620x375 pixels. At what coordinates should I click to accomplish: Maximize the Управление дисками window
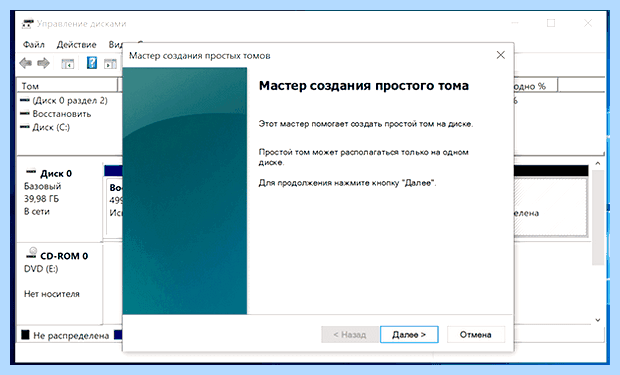(x=551, y=23)
